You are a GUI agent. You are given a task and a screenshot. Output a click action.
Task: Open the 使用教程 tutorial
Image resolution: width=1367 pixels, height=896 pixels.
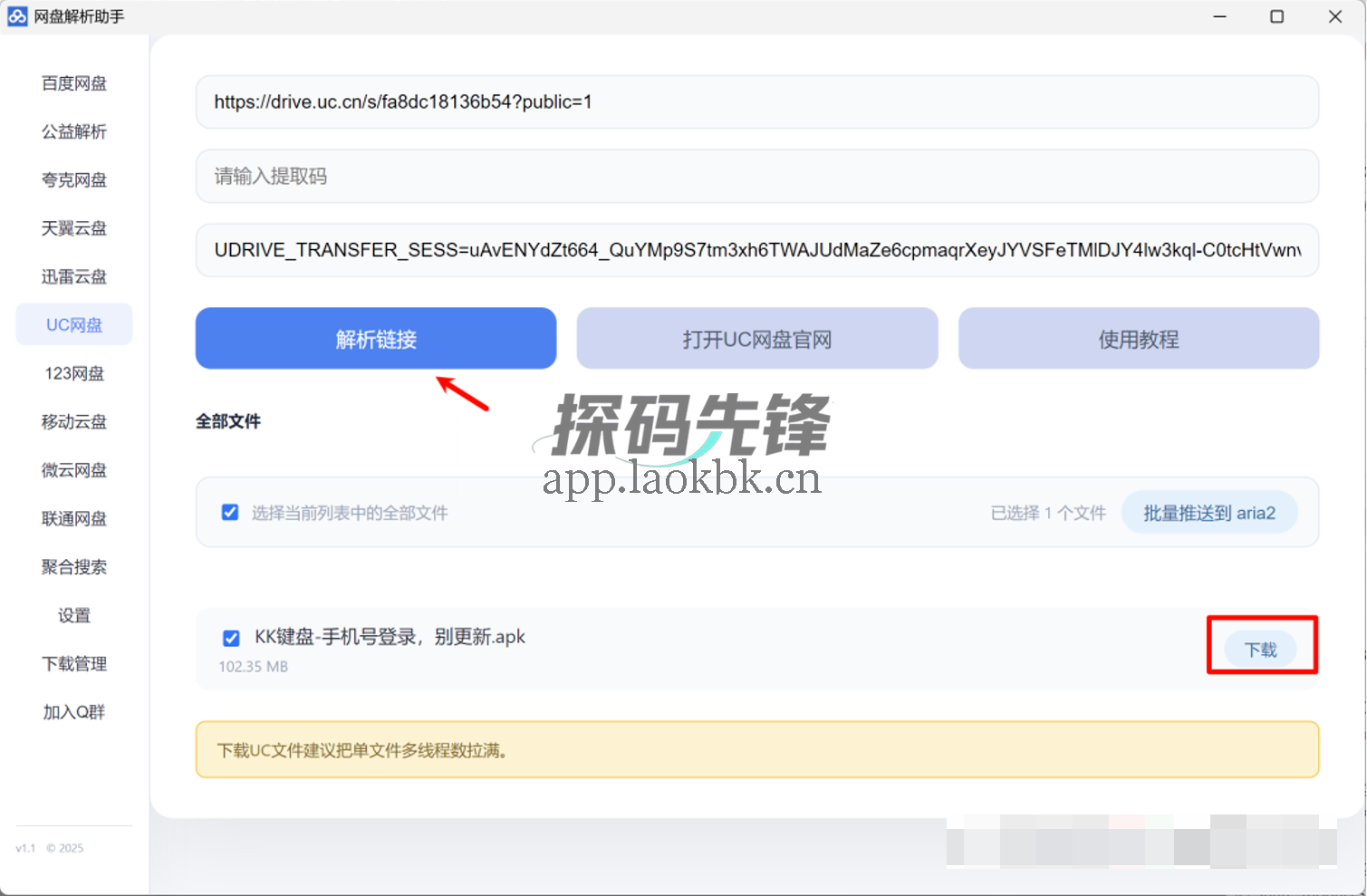coord(1138,338)
